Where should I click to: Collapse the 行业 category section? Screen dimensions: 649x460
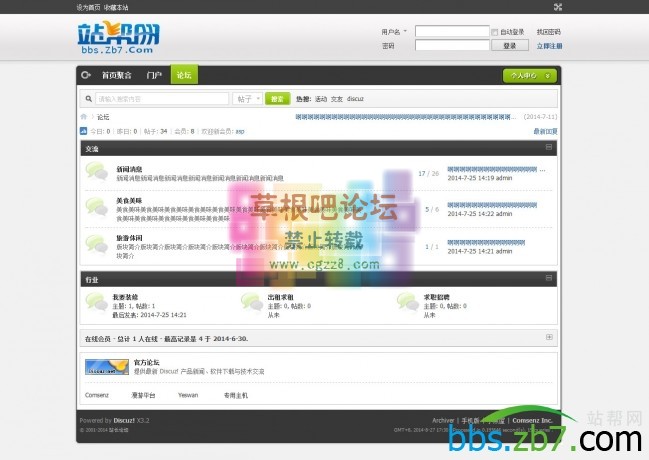click(549, 278)
